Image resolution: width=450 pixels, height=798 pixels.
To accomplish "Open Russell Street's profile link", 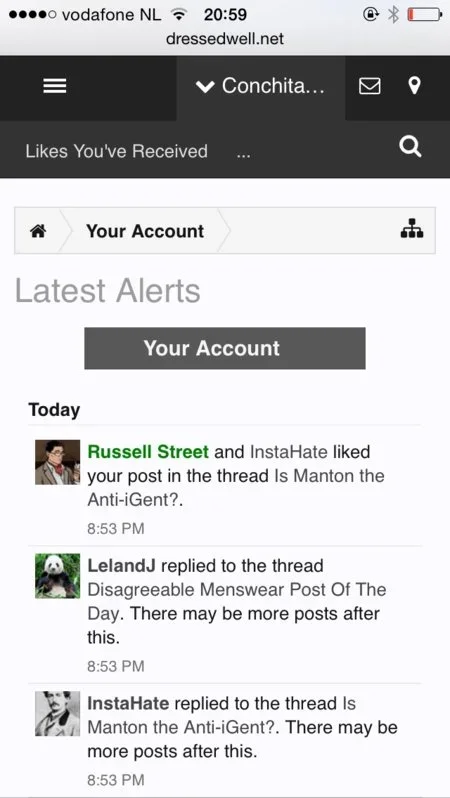I will click(x=148, y=451).
